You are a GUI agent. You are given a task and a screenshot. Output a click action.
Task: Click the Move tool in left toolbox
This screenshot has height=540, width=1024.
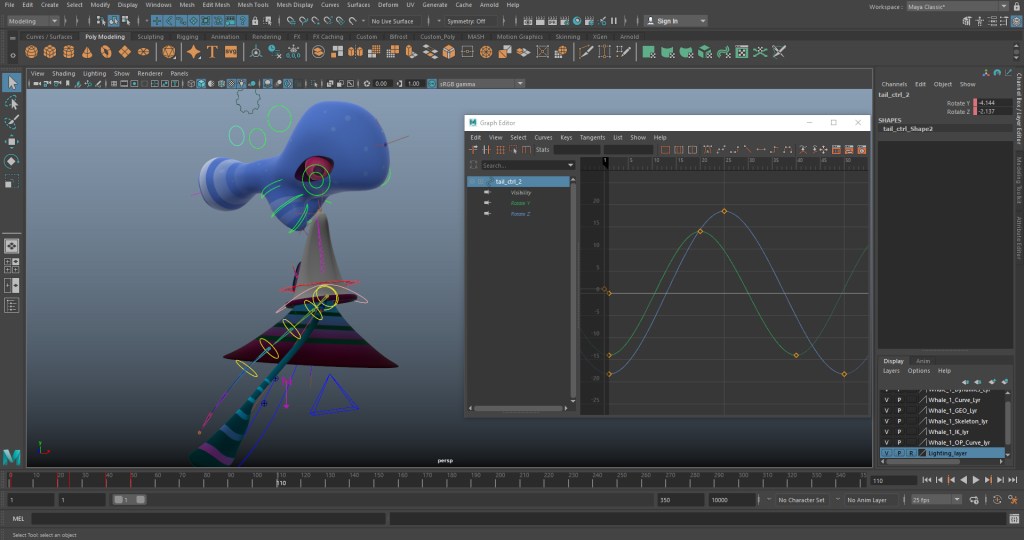point(12,141)
